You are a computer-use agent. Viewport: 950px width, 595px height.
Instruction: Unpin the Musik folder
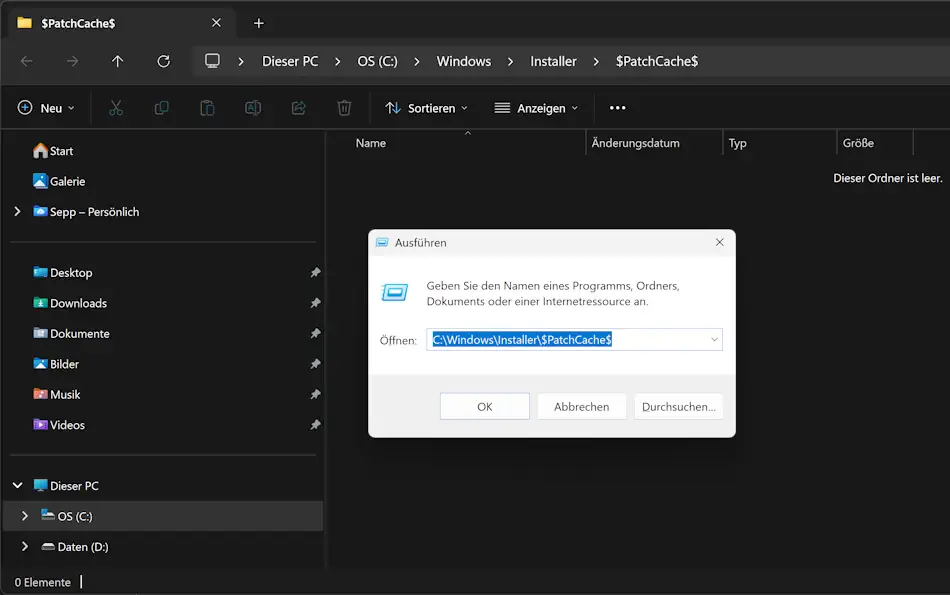click(315, 394)
